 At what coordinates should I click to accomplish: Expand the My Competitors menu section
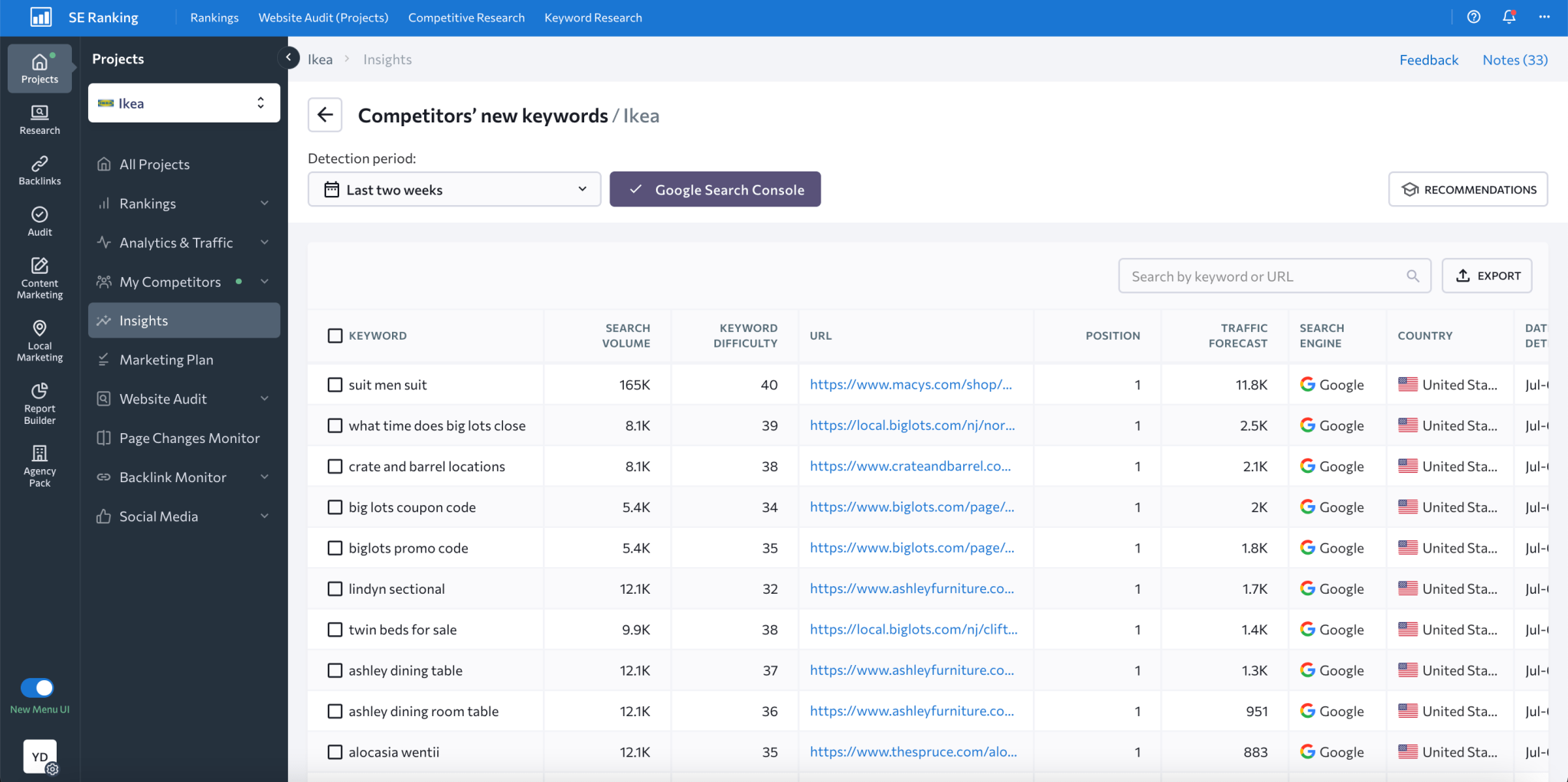click(169, 282)
